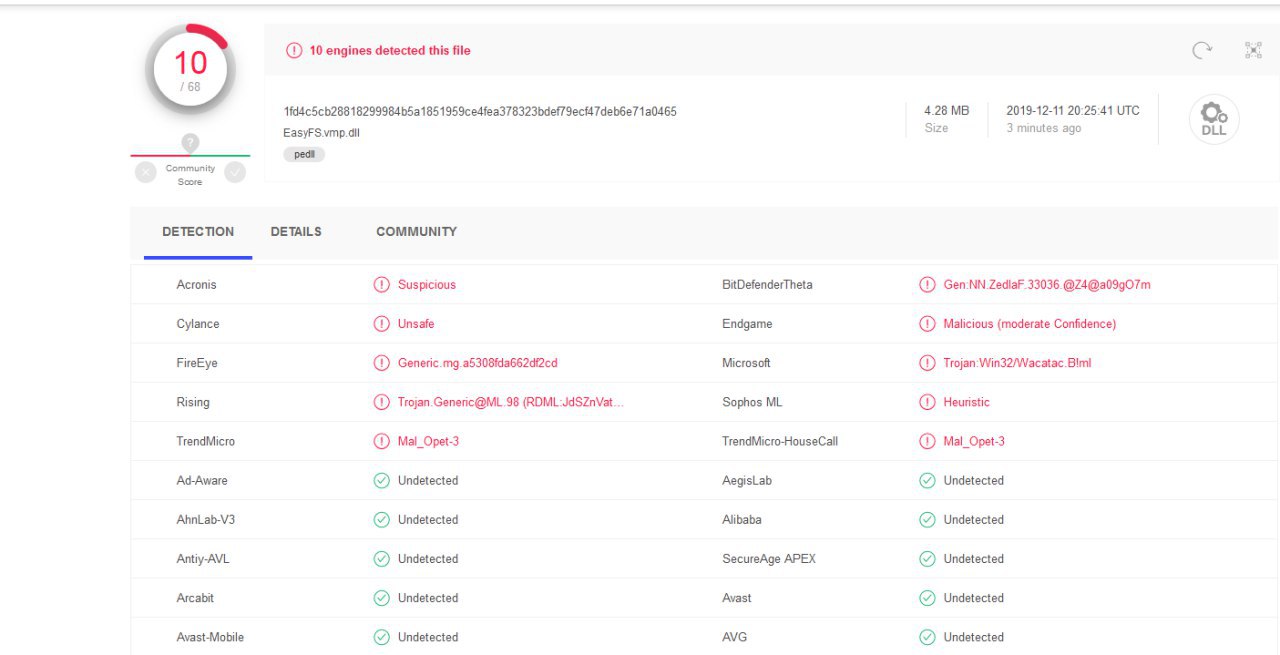Click the Gen:NN.ZedlaF.33036 detection result

1047,285
